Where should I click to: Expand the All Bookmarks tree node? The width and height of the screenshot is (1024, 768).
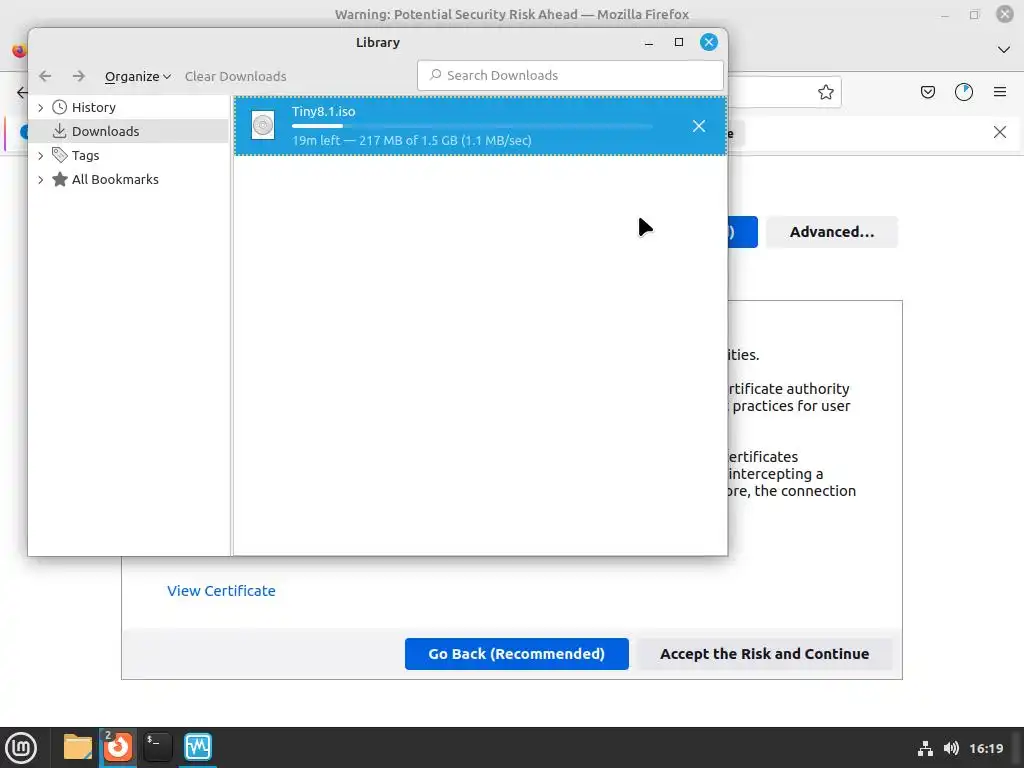point(40,180)
